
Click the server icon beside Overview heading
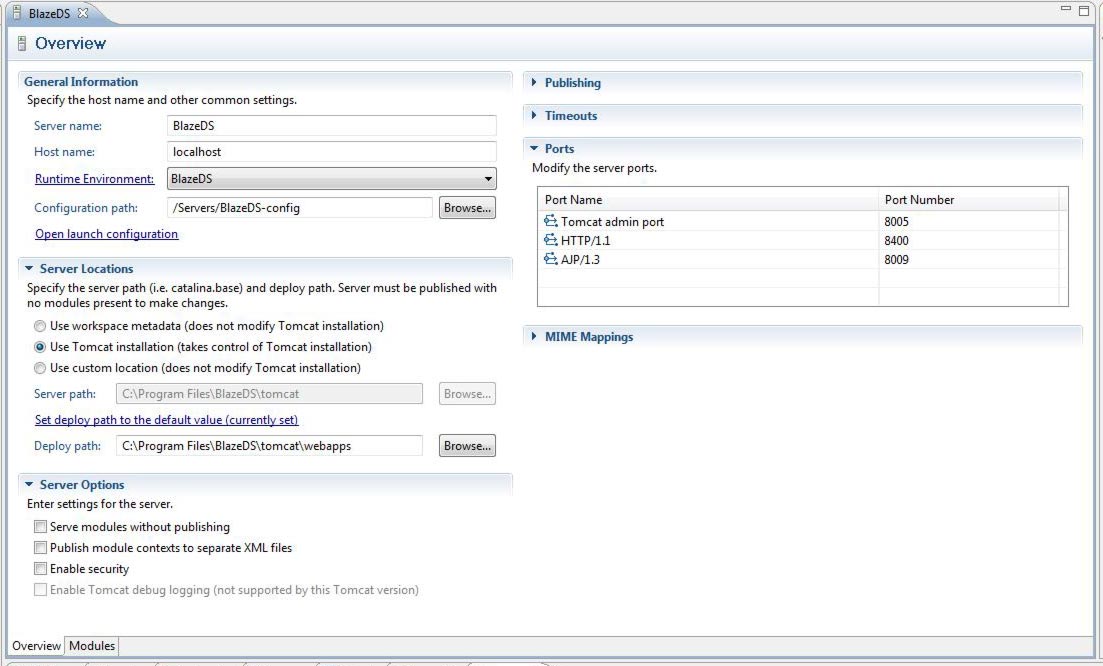point(22,44)
